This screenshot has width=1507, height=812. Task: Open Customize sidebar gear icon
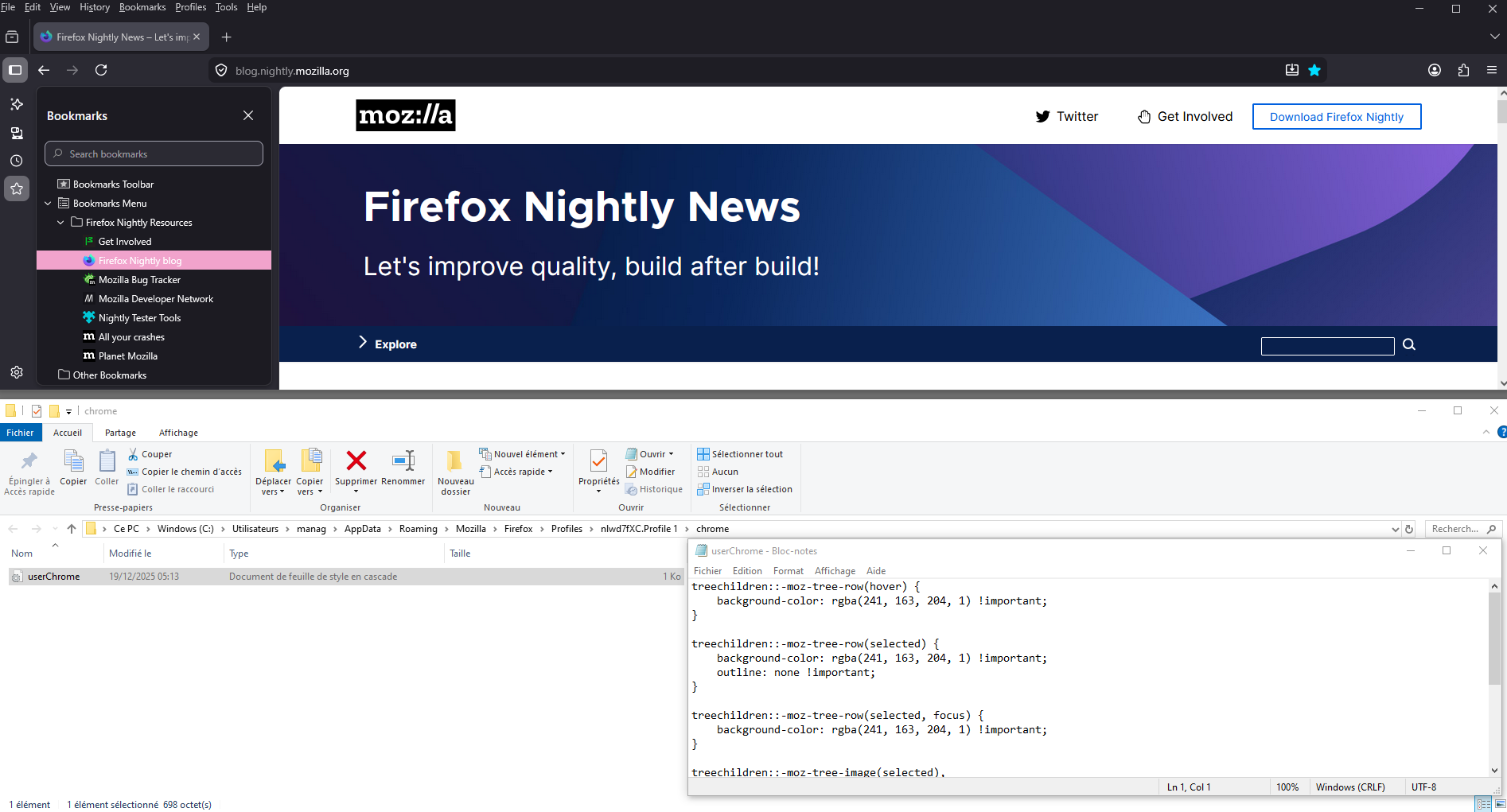(x=16, y=372)
